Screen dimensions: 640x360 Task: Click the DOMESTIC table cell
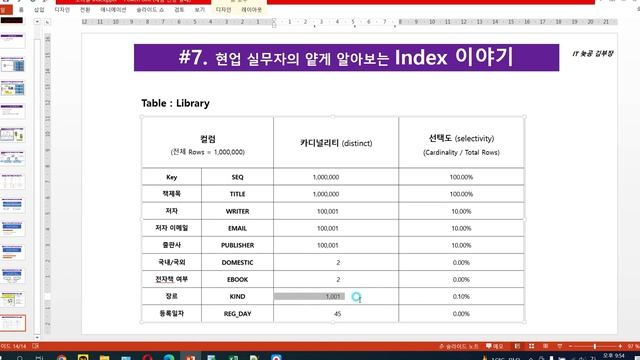pos(237,262)
